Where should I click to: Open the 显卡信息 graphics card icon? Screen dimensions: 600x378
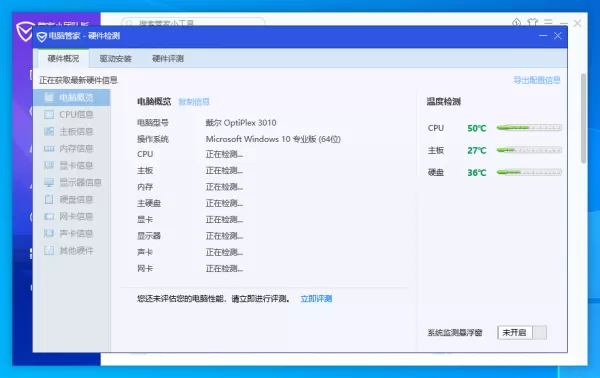click(x=49, y=165)
